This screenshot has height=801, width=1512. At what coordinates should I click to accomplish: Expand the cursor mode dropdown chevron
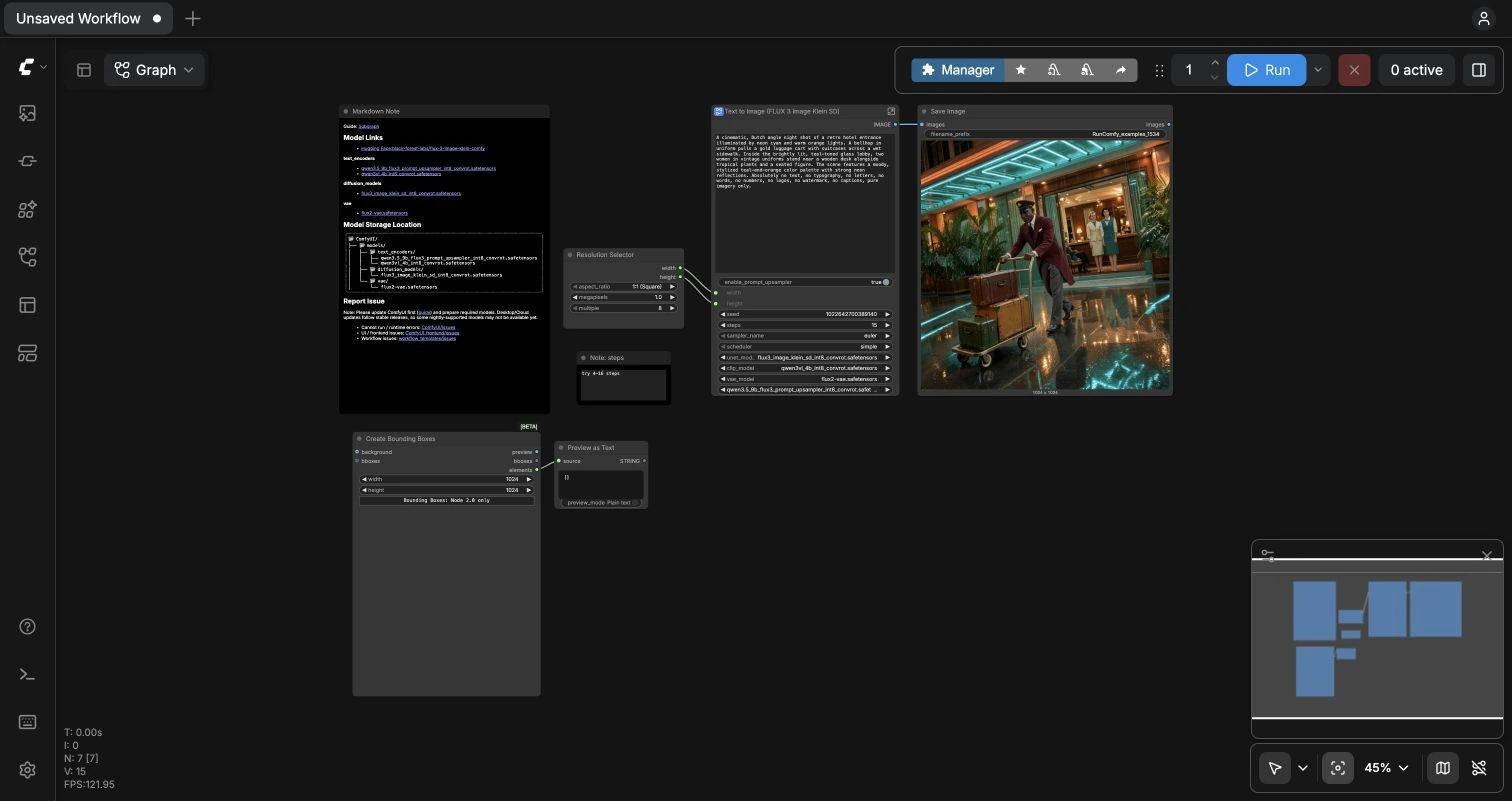click(1302, 768)
